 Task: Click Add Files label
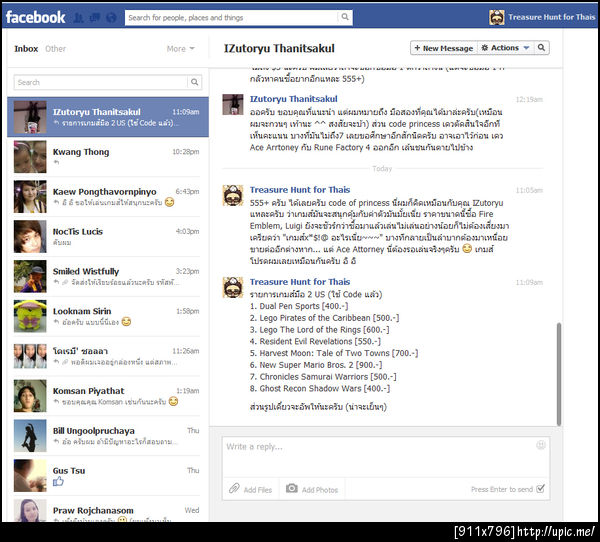tap(258, 490)
